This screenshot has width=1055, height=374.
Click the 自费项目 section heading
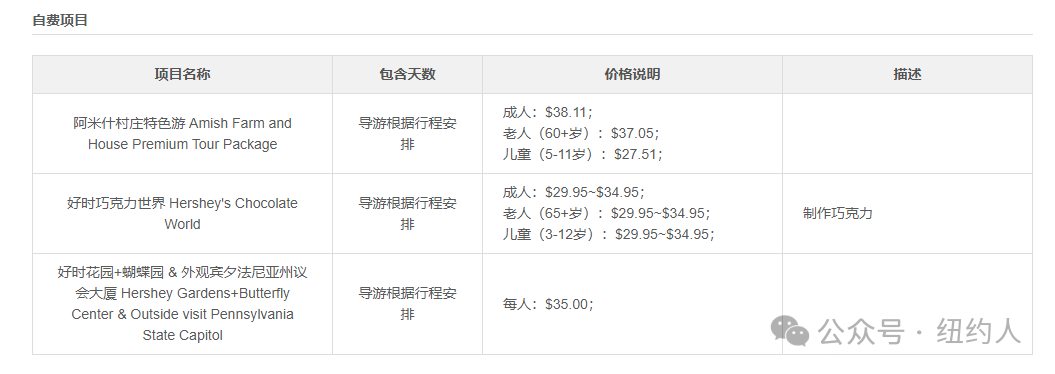(x=60, y=20)
